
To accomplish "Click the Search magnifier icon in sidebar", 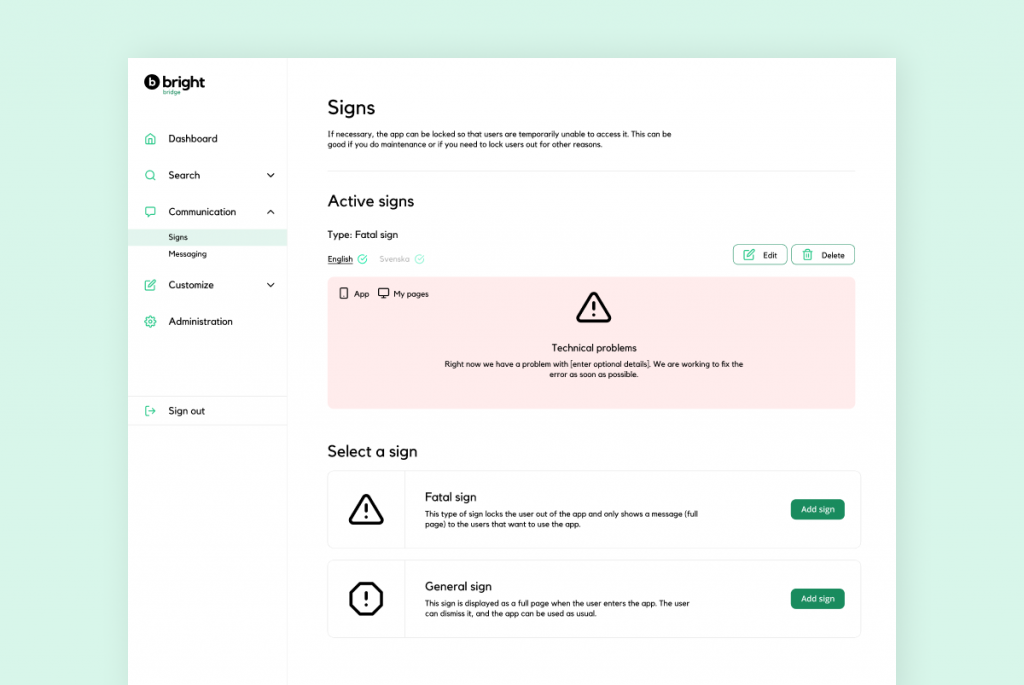I will tap(150, 175).
